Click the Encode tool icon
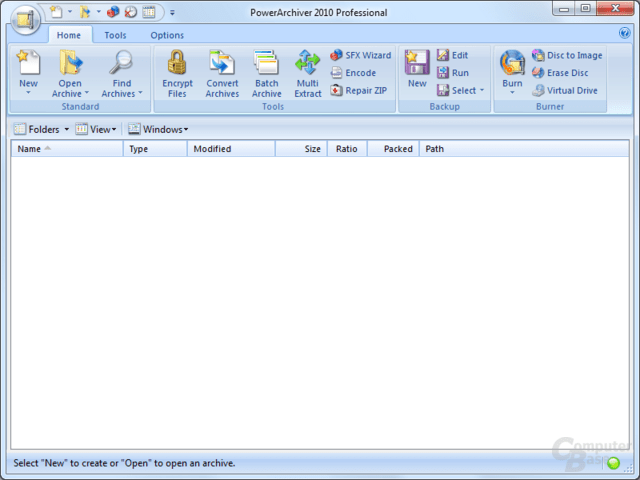Image resolution: width=640 pixels, height=480 pixels. (x=336, y=73)
